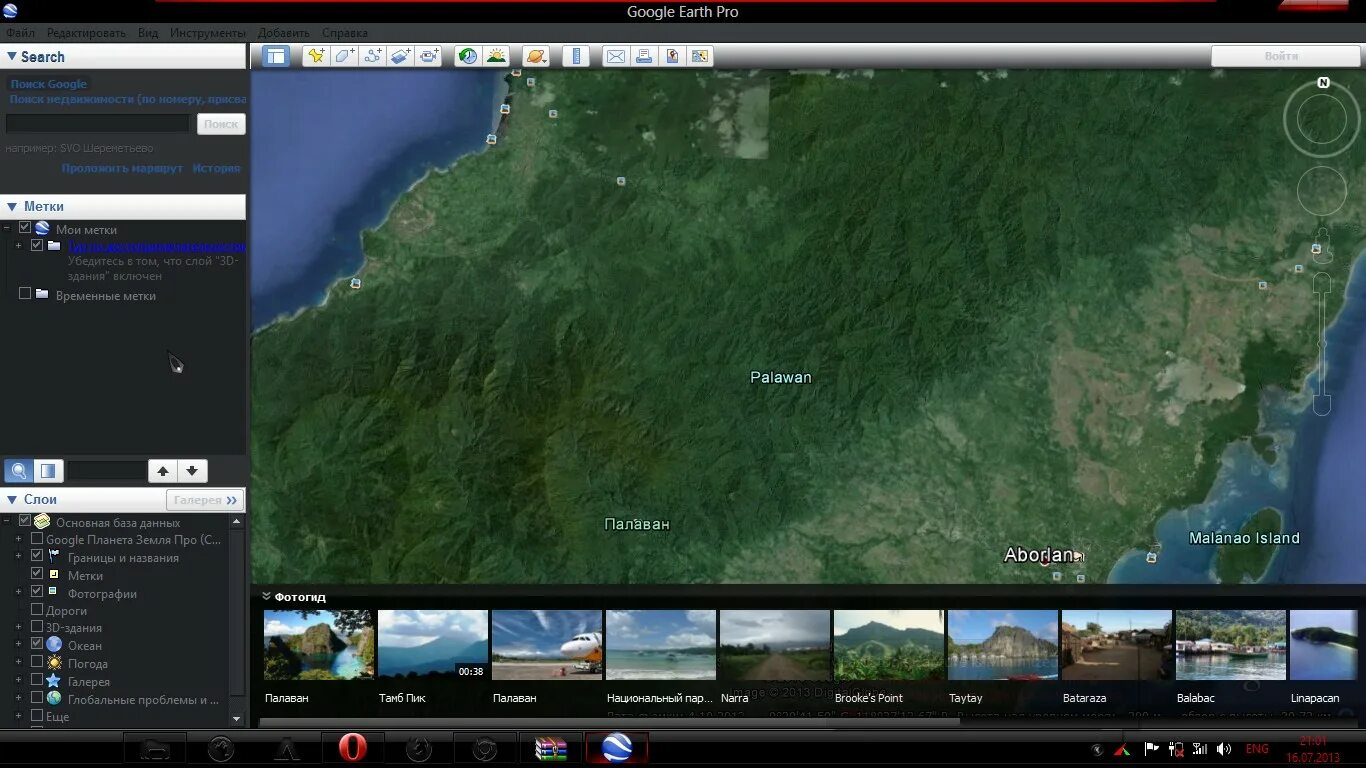1366x768 pixels.
Task: Open the Ruler measuring tool
Action: 575,56
